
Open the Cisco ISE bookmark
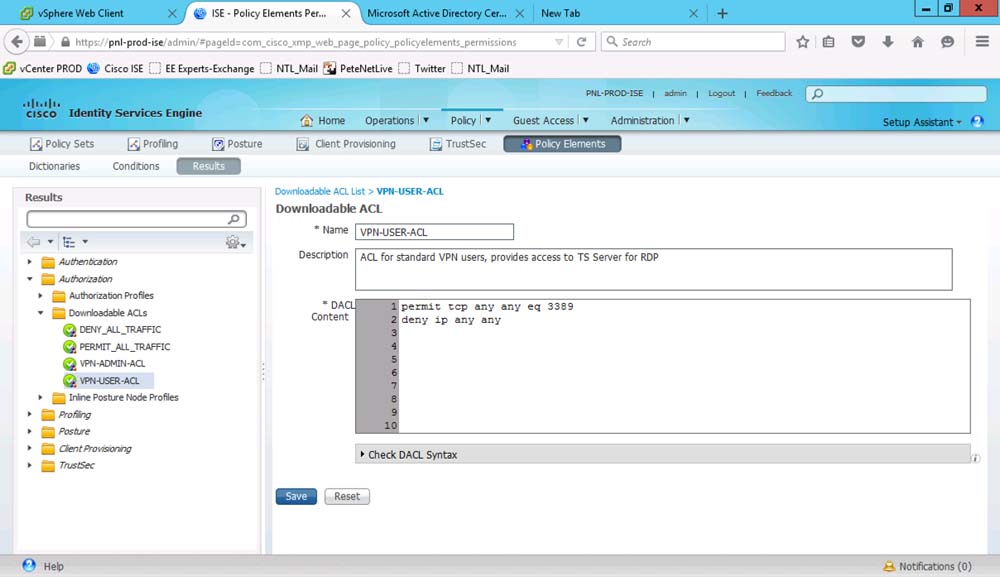click(x=115, y=68)
